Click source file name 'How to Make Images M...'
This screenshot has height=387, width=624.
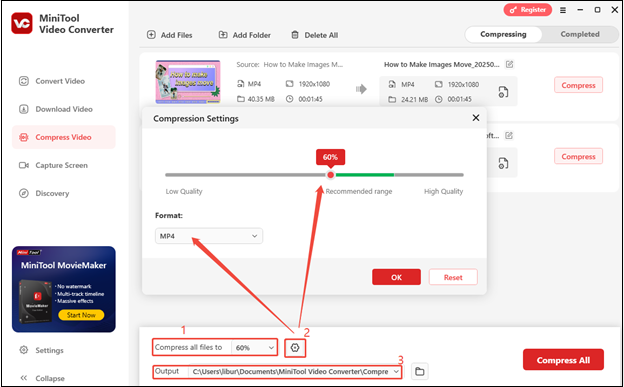pyautogui.click(x=303, y=64)
